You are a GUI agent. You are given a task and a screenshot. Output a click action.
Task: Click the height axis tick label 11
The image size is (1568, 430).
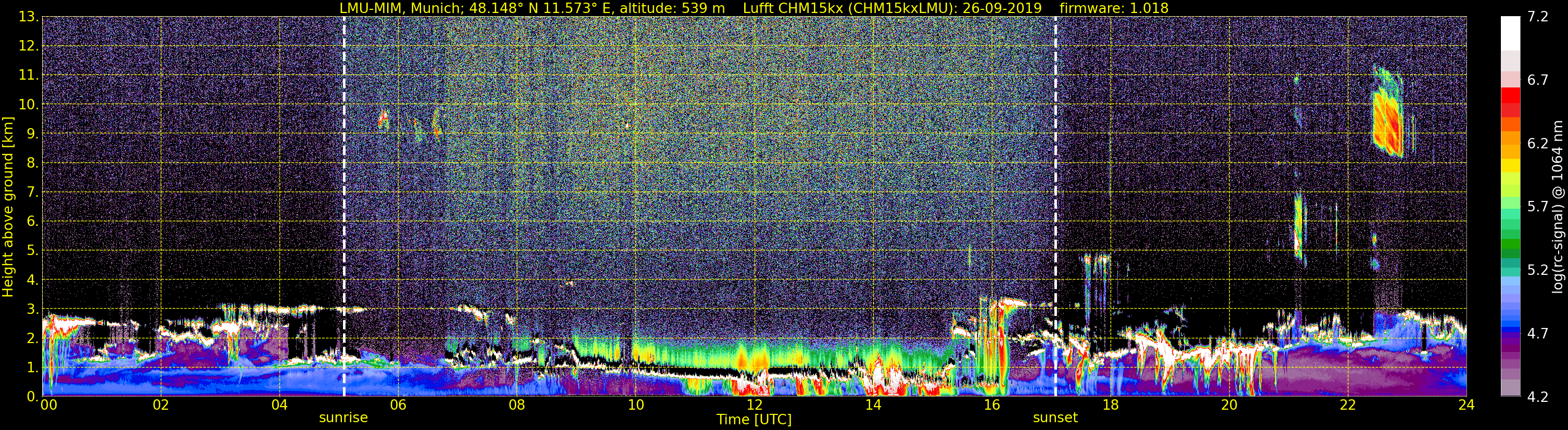28,75
